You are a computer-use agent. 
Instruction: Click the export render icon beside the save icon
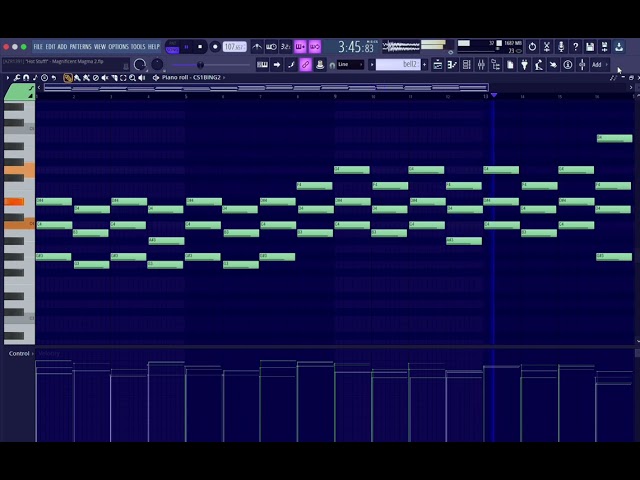pos(604,47)
